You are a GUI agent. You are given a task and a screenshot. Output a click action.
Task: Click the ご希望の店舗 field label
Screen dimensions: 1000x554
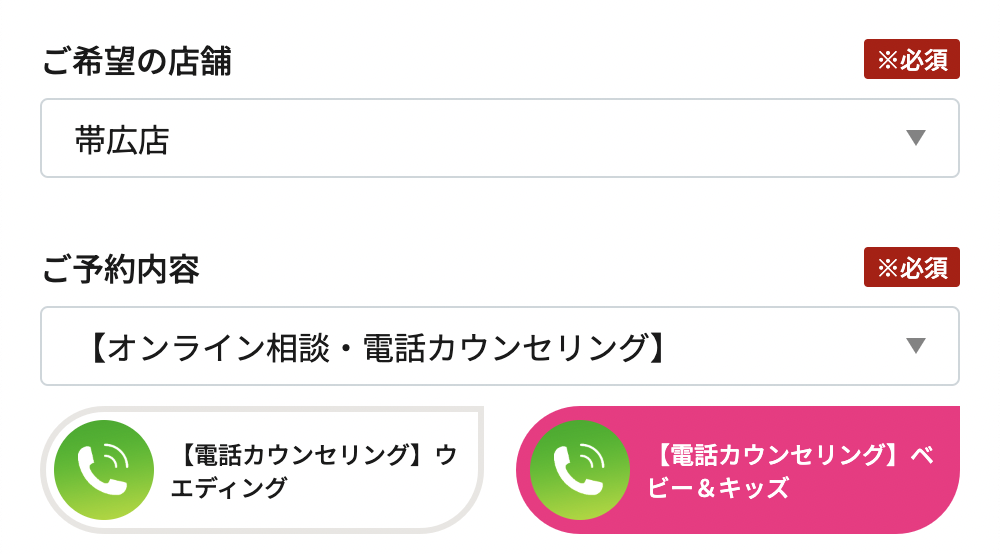[x=136, y=61]
